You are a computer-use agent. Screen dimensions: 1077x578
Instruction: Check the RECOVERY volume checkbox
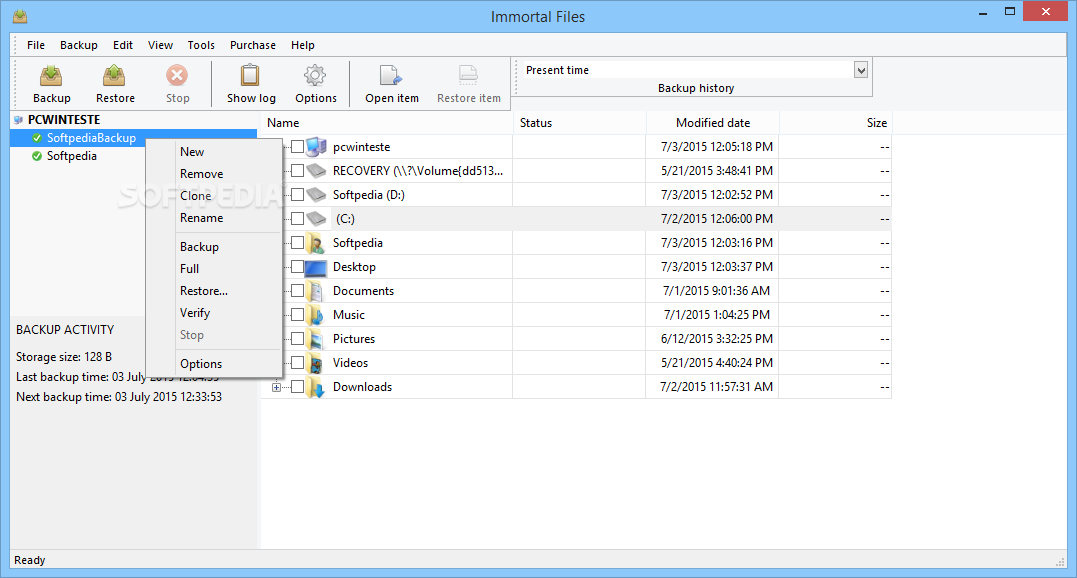(297, 170)
